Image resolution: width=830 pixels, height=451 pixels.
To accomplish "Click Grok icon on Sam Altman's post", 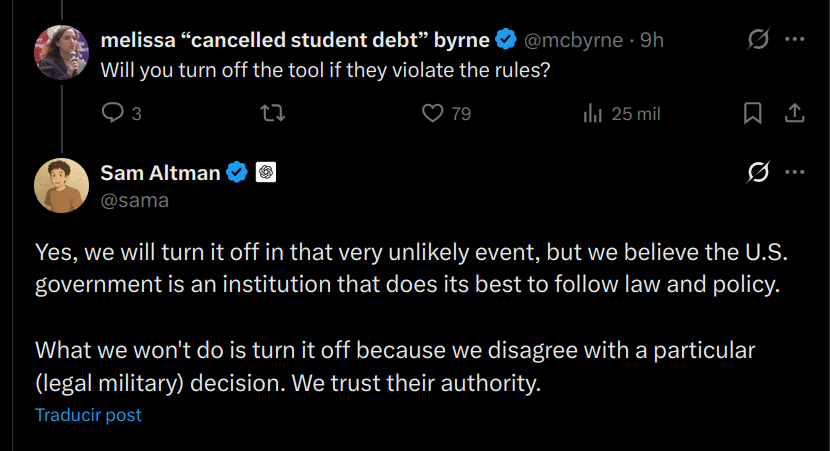I will point(757,172).
